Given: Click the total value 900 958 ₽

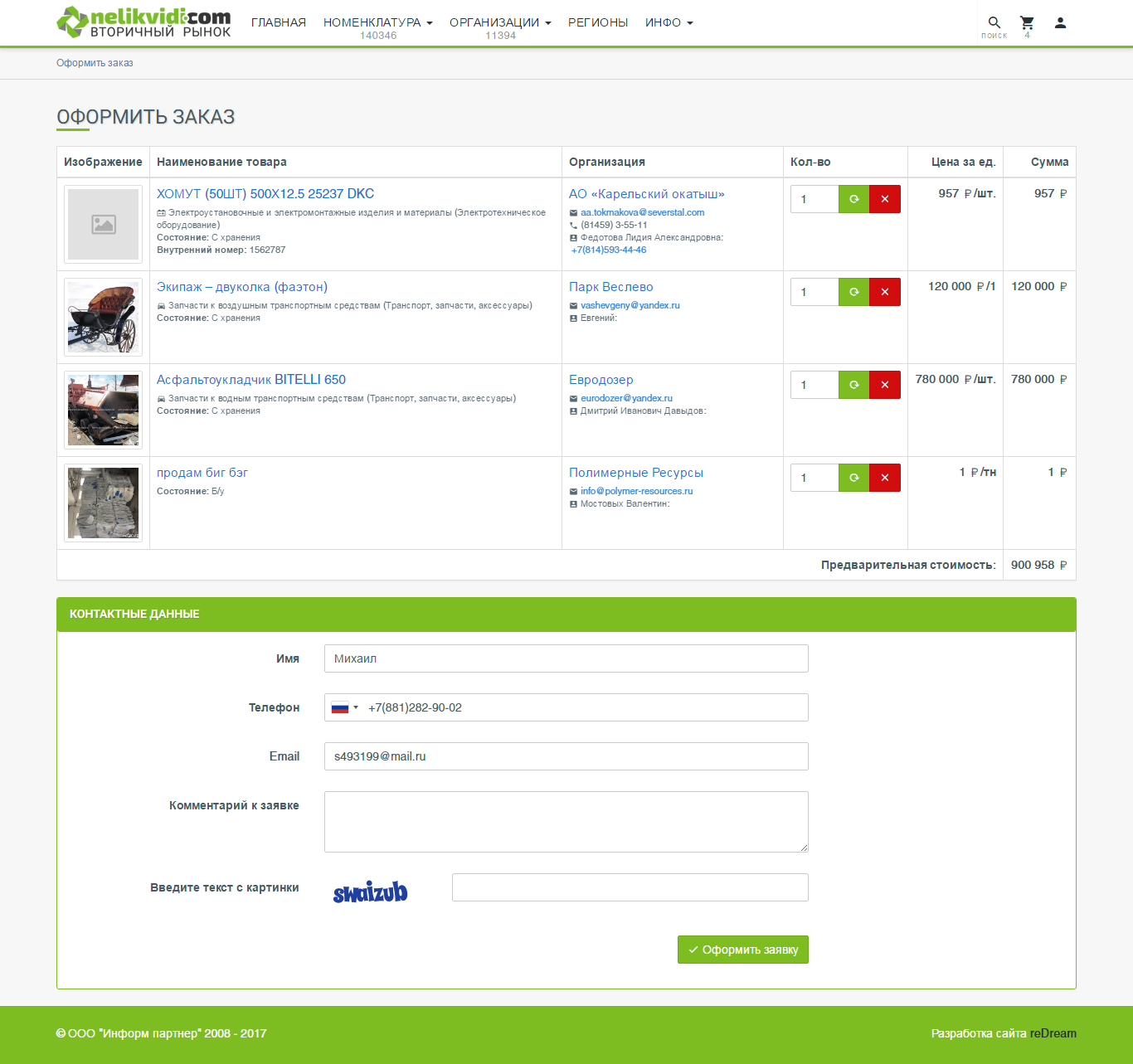Looking at the screenshot, I should pyautogui.click(x=1039, y=565).
